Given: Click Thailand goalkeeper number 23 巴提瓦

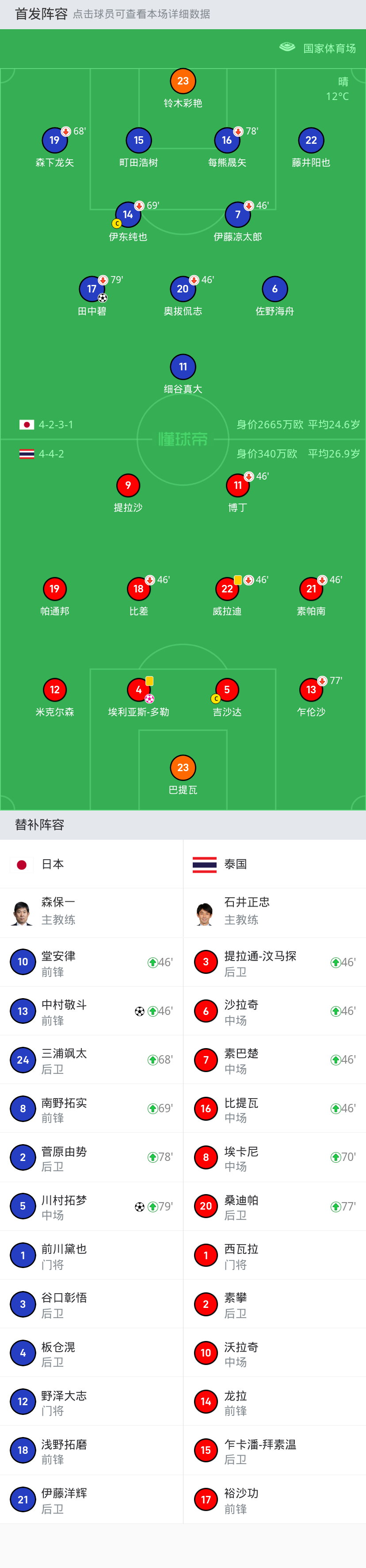Looking at the screenshot, I should pos(183,768).
